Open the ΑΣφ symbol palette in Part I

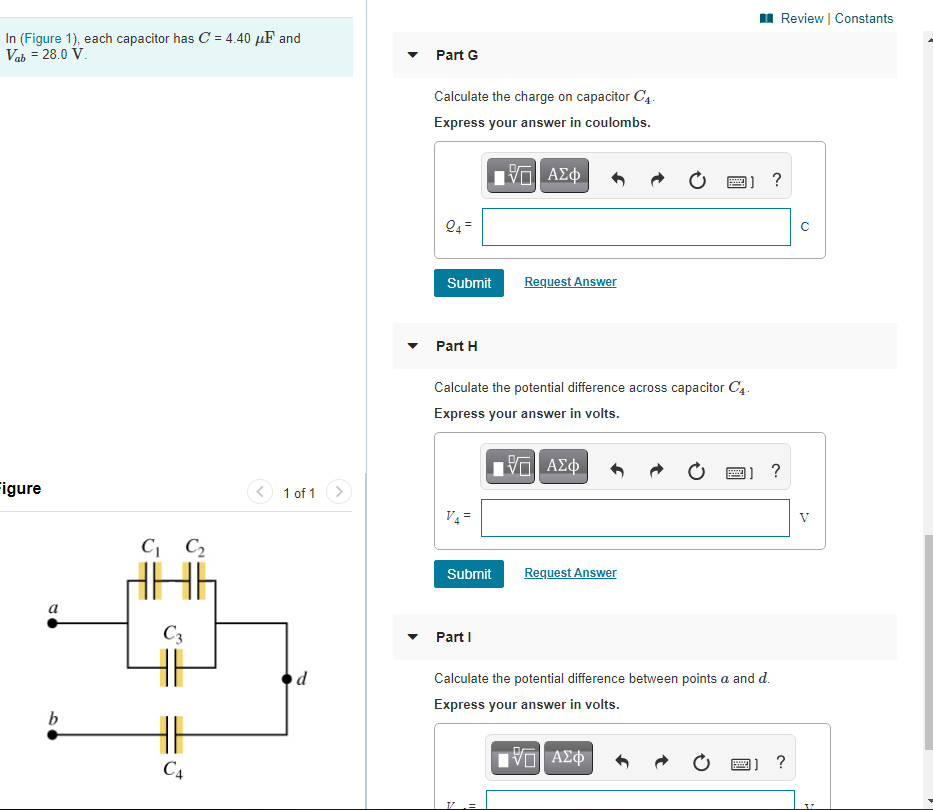pyautogui.click(x=568, y=758)
